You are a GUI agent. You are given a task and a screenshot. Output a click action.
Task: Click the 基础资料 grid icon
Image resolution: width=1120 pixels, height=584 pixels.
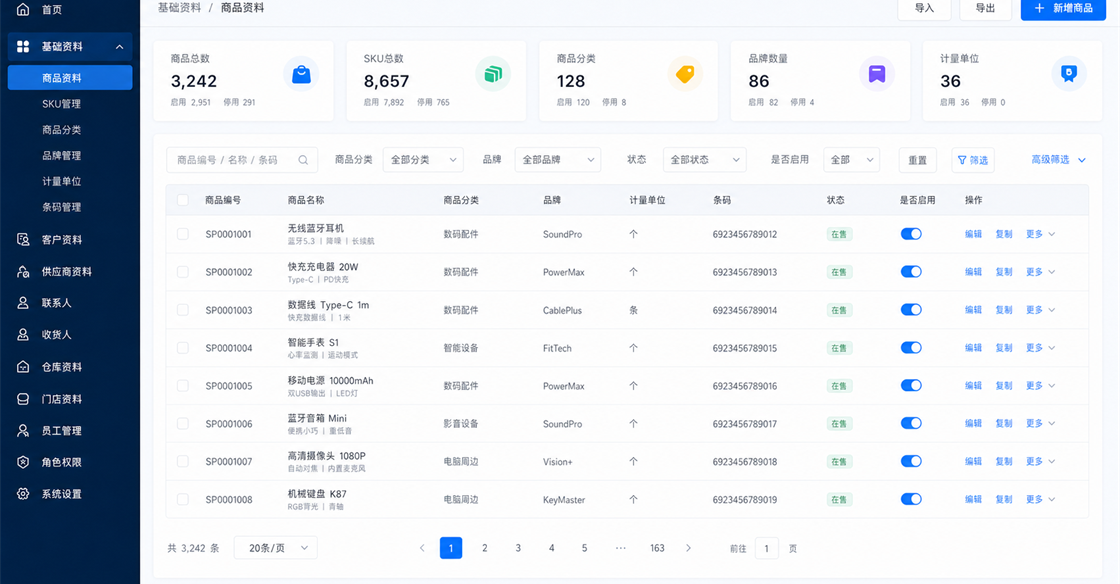23,46
